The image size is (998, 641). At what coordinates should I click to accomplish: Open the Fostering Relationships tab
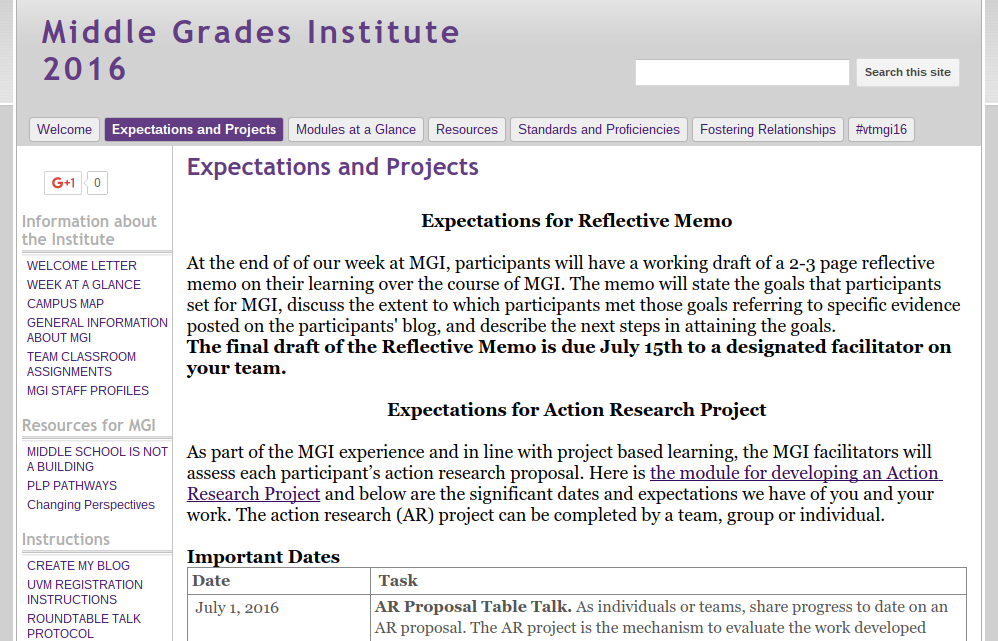coord(768,129)
